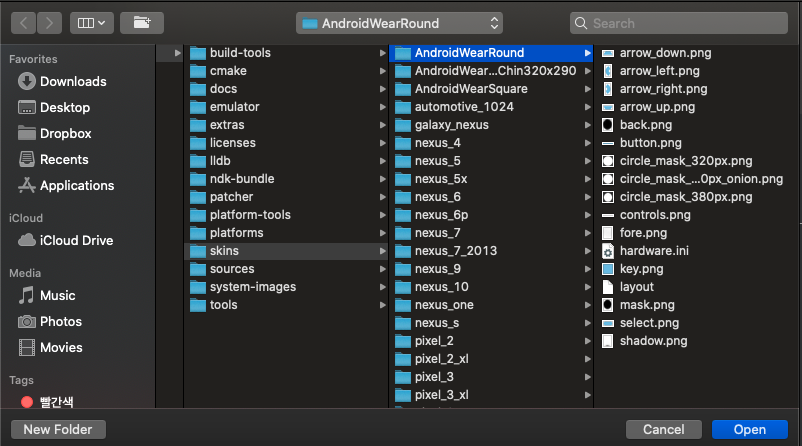Image resolution: width=802 pixels, height=446 pixels.
Task: Select the emulator folder
Action: pyautogui.click(x=286, y=107)
